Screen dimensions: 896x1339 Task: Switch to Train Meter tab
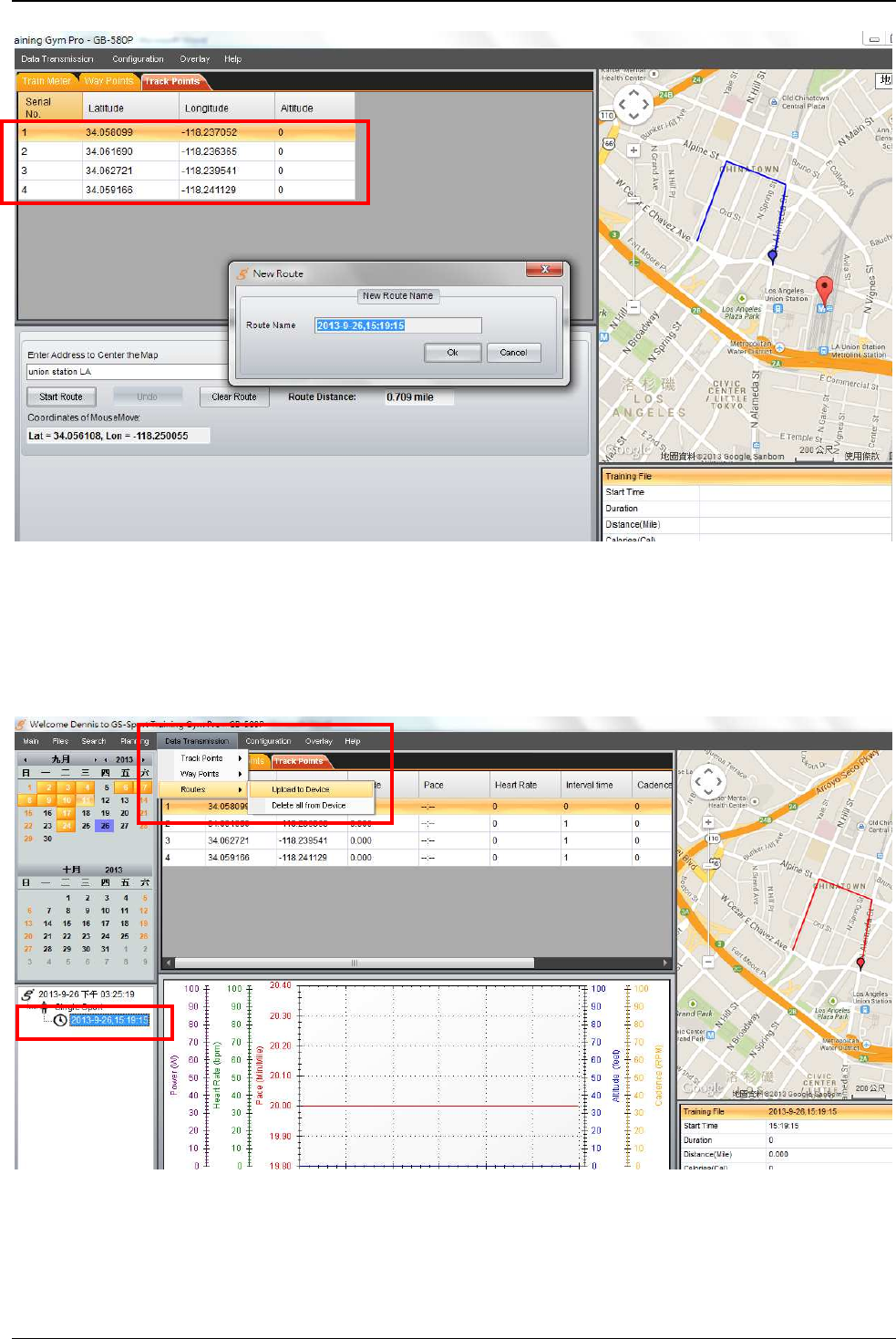pyautogui.click(x=46, y=81)
